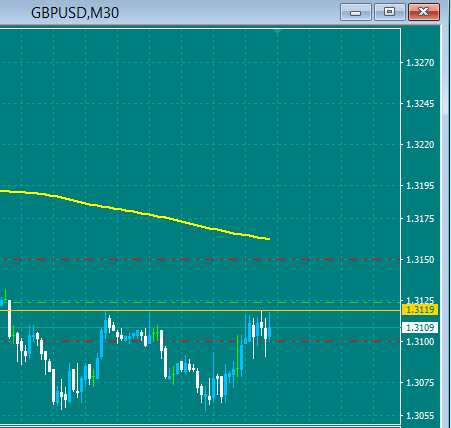Image resolution: width=451 pixels, height=428 pixels.
Task: Click the red dashed line at 1.3150
Action: (200, 259)
